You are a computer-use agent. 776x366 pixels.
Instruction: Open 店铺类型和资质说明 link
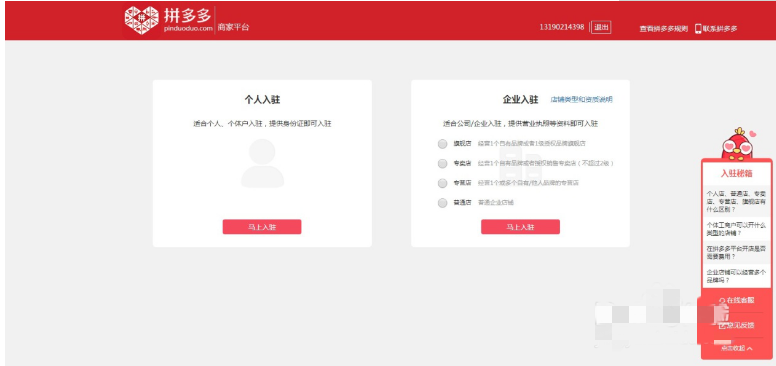(582, 99)
